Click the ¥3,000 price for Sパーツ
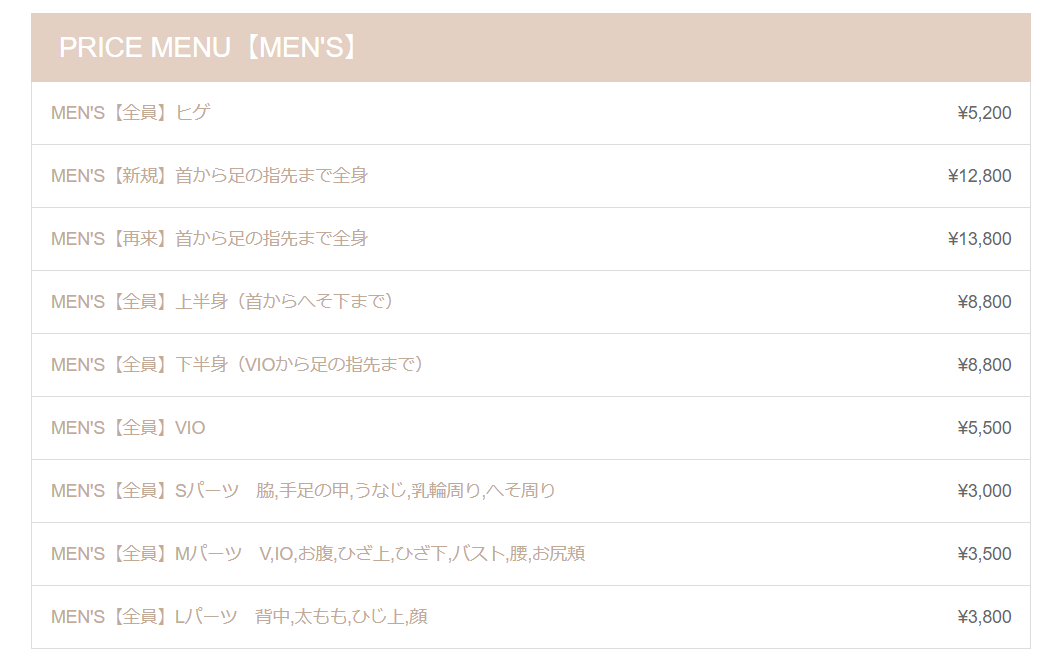Viewport: 1054px width, 660px height. click(x=984, y=491)
